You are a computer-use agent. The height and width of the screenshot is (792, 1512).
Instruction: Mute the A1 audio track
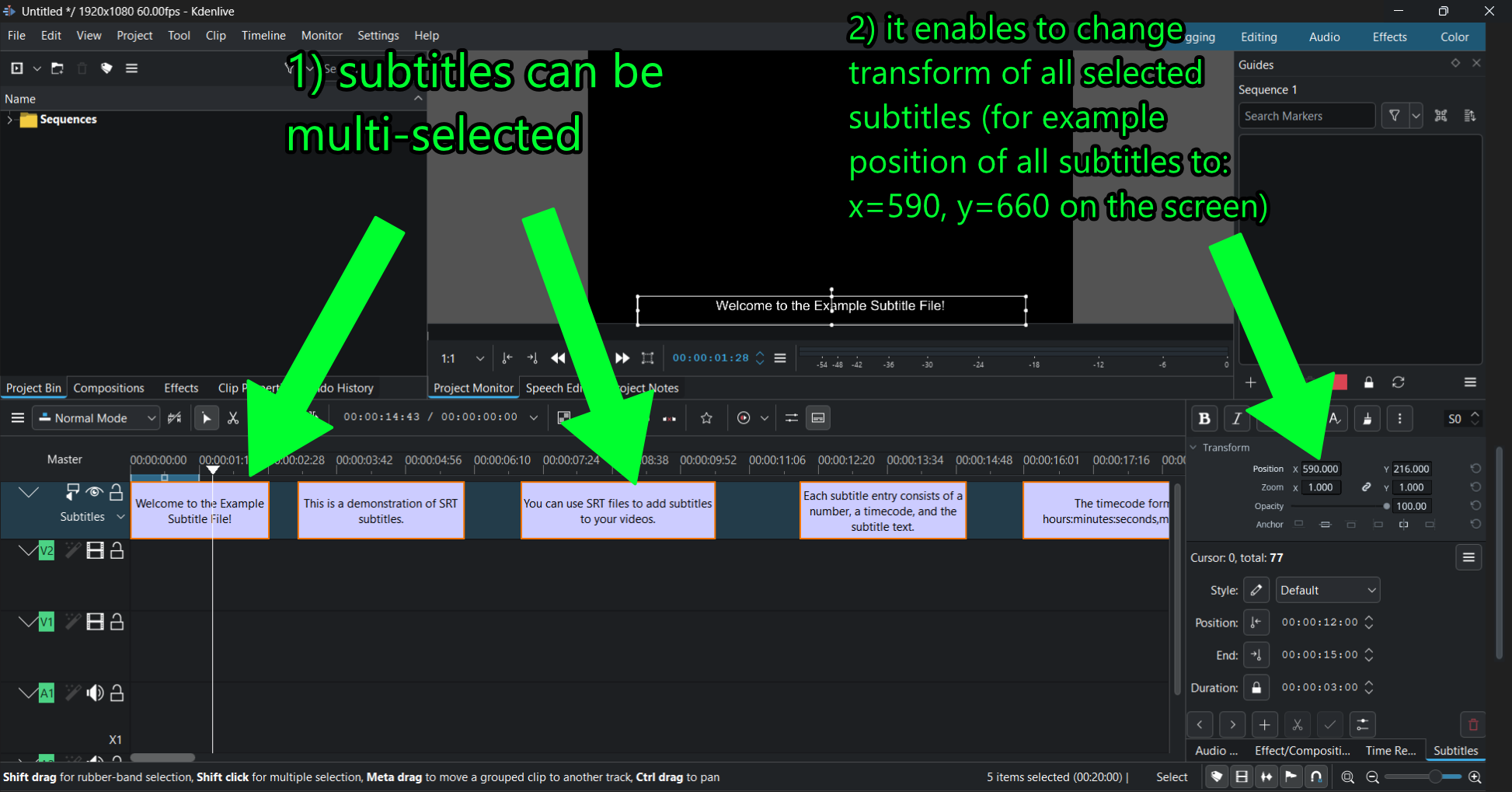point(95,693)
